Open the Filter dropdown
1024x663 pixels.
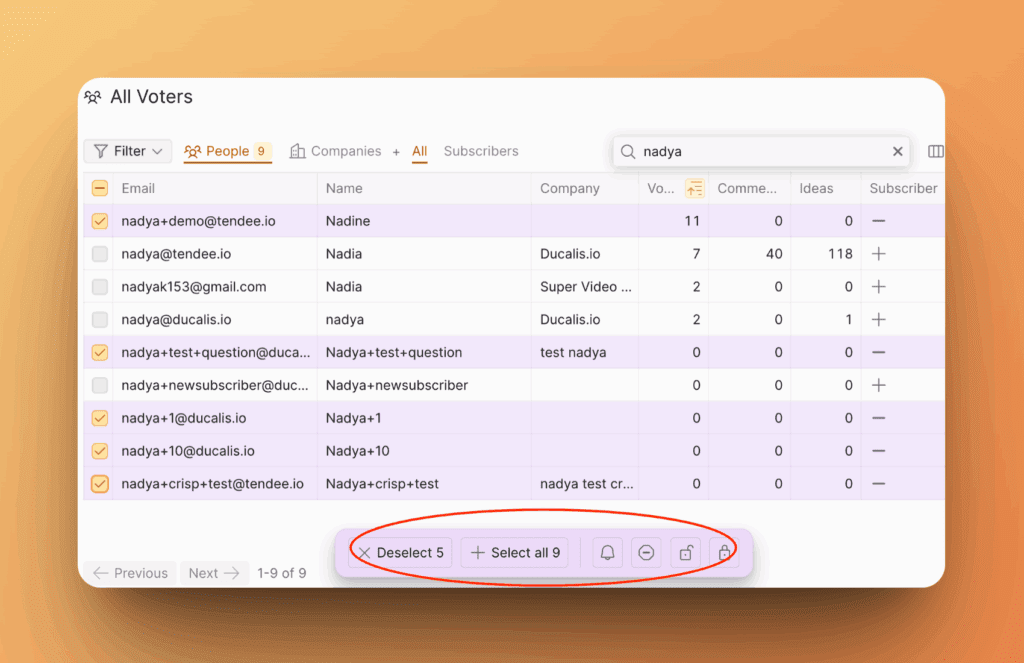point(128,152)
